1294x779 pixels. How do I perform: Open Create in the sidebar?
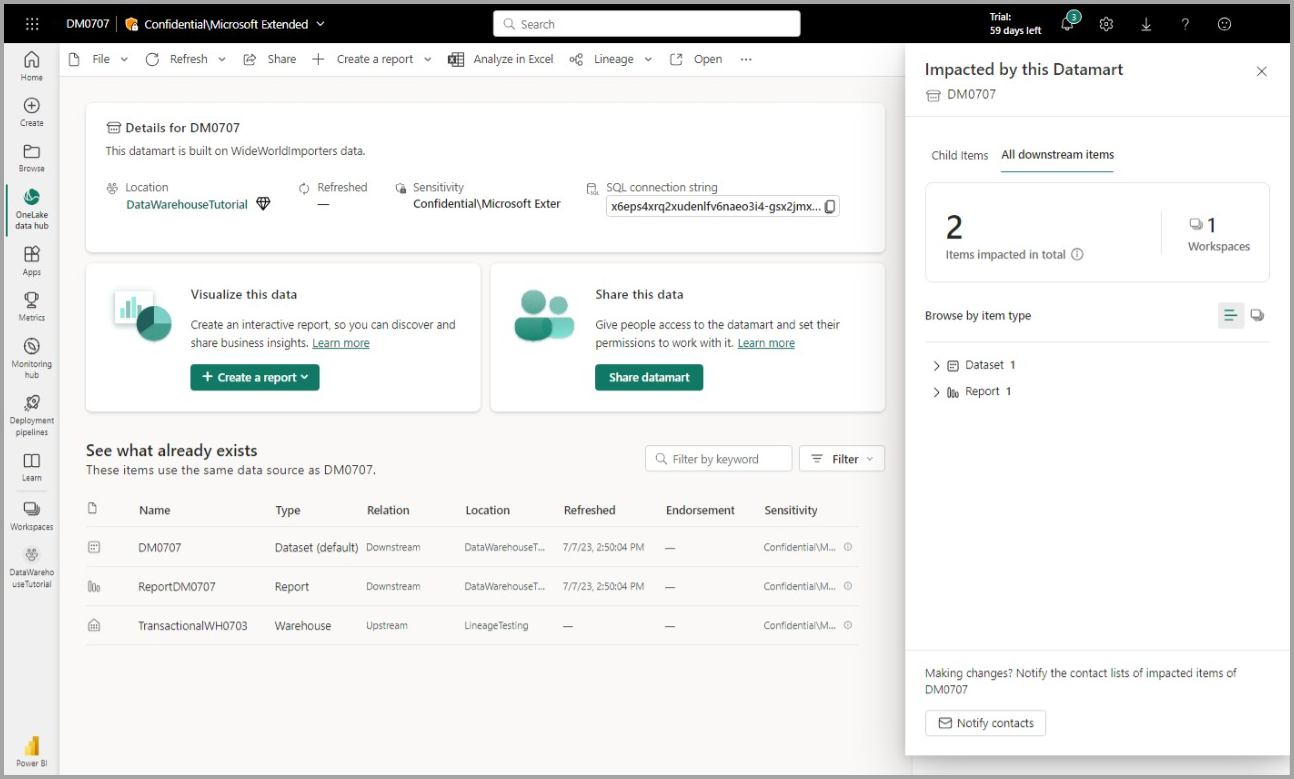point(31,112)
